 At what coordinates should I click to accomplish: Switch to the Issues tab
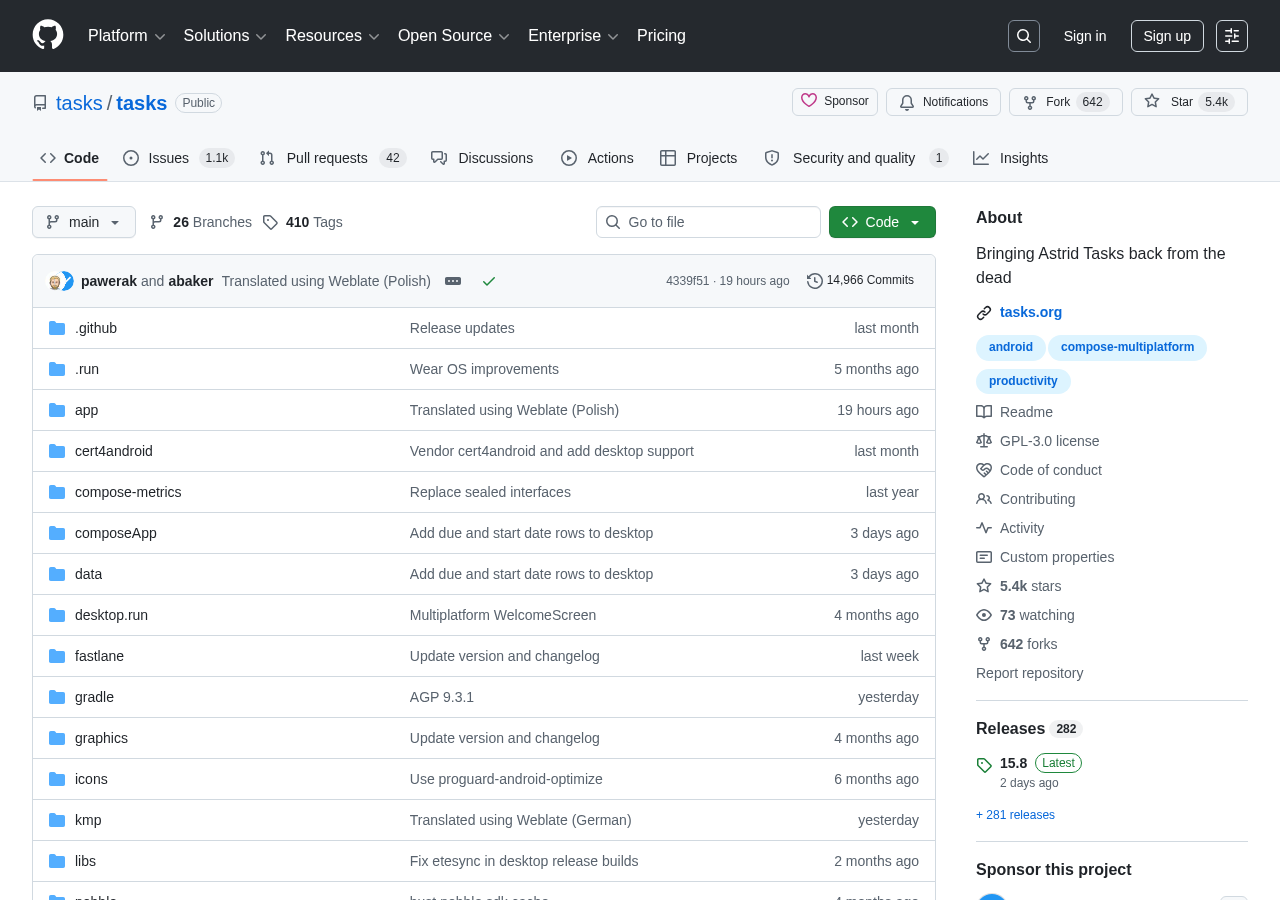pos(178,158)
